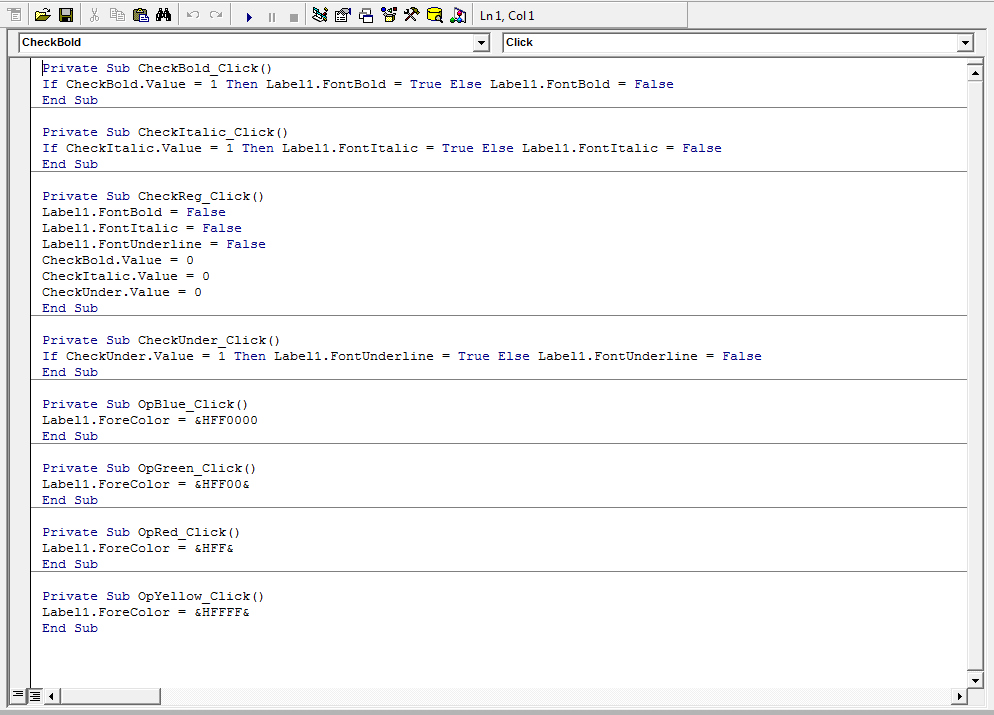Click the vertical scrollbar down arrow
This screenshot has width=994, height=715.
click(x=975, y=680)
